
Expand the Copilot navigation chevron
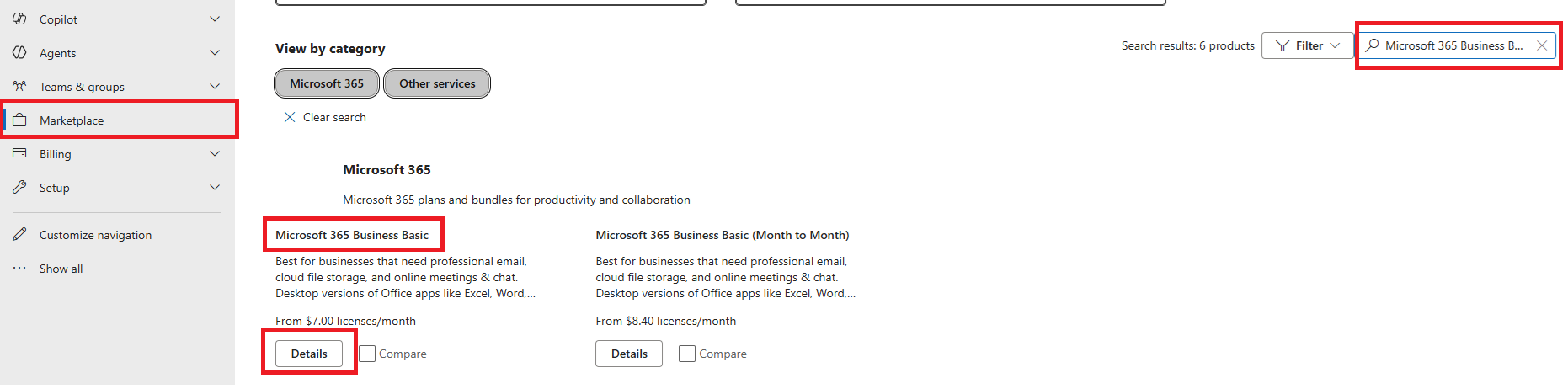(x=215, y=19)
